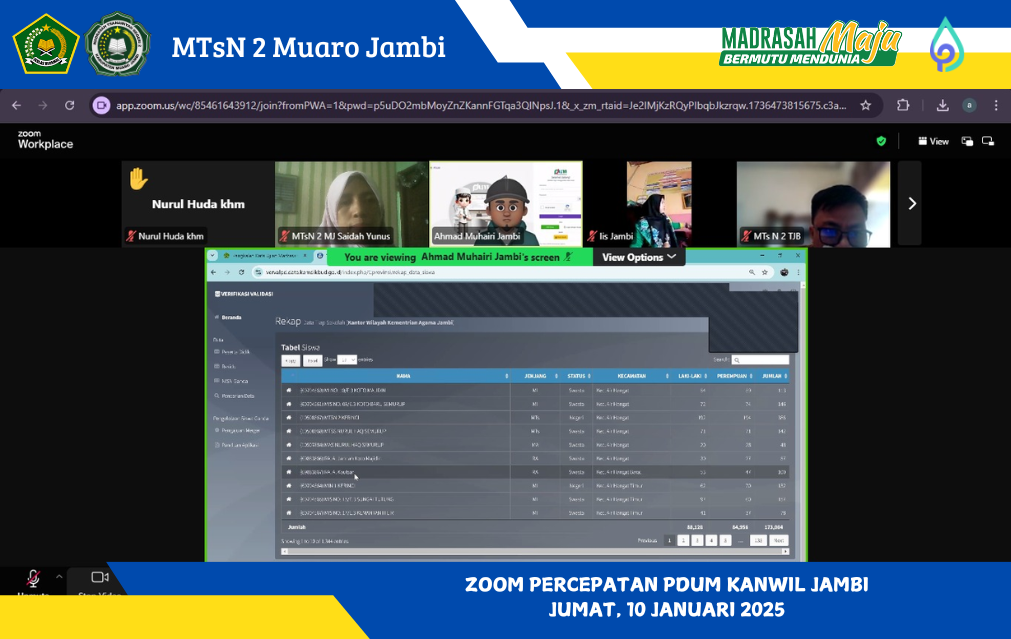Click Zoom's green security shield icon

(881, 141)
